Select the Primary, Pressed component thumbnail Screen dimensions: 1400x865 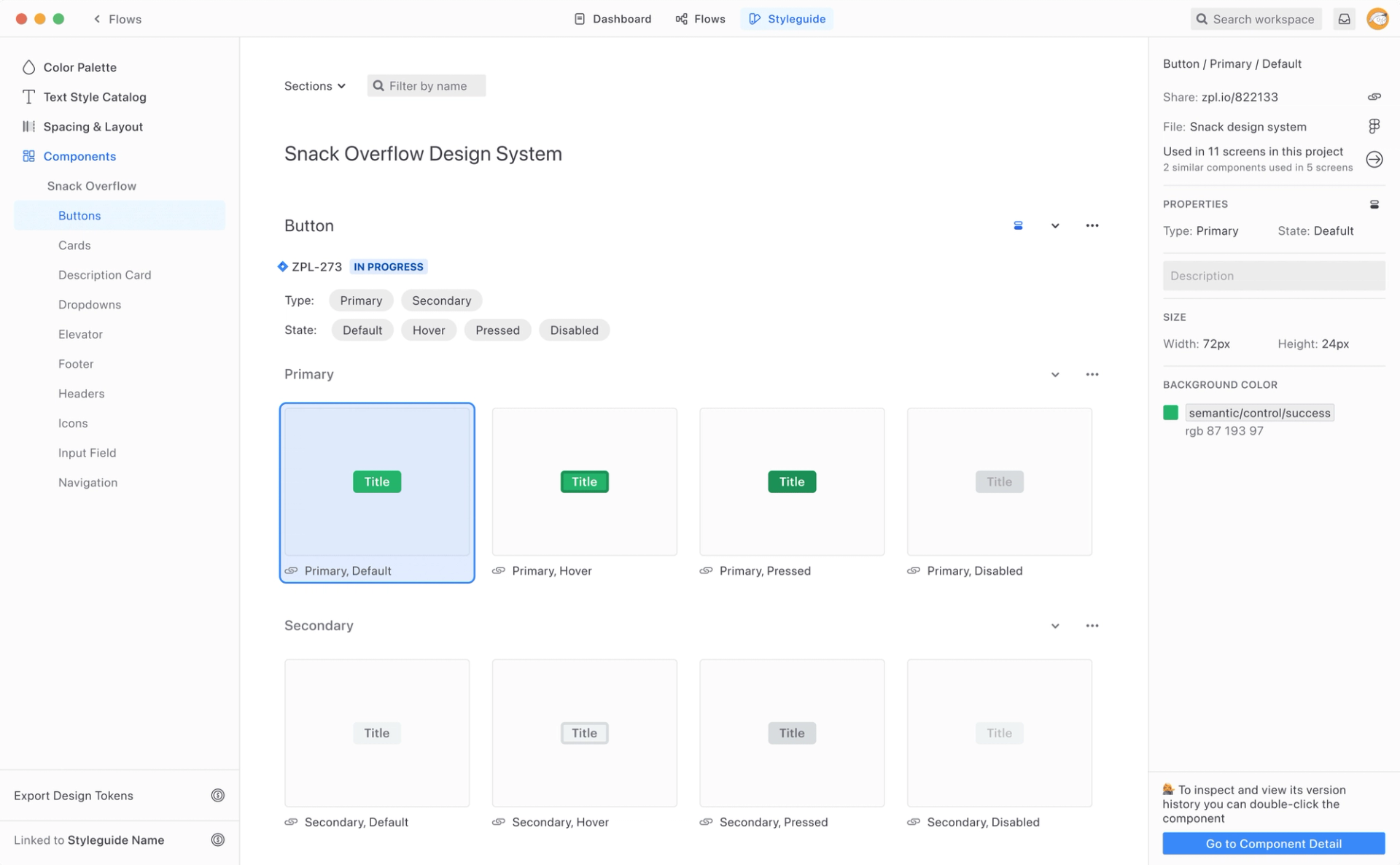[792, 481]
